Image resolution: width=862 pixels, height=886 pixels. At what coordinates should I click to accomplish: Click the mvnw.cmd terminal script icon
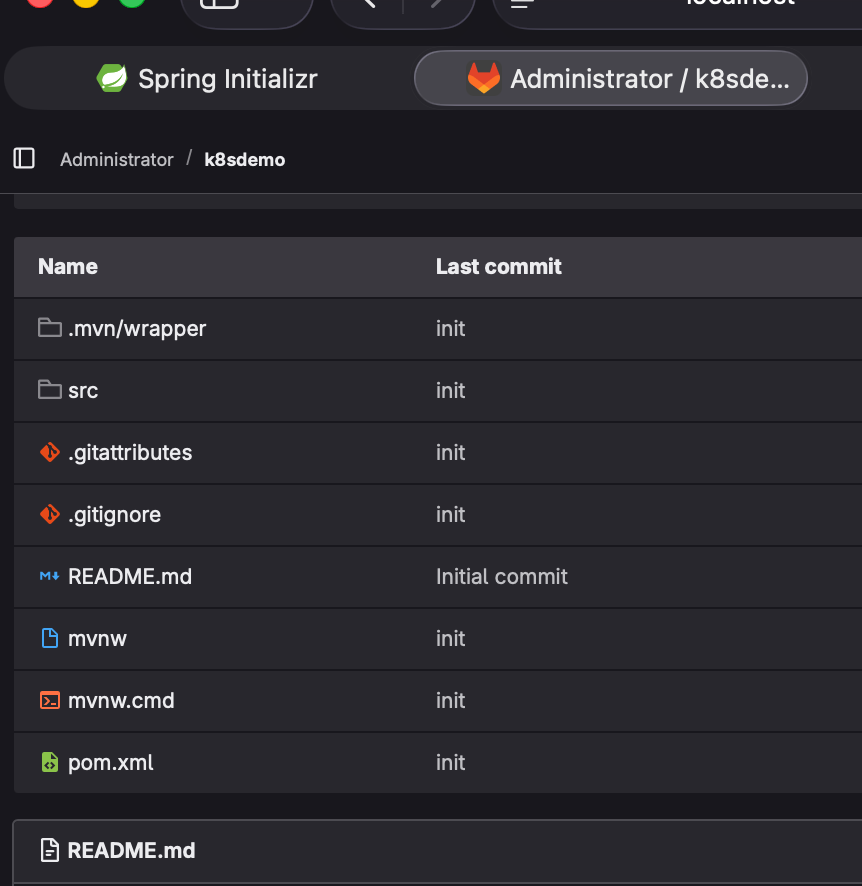tap(50, 700)
